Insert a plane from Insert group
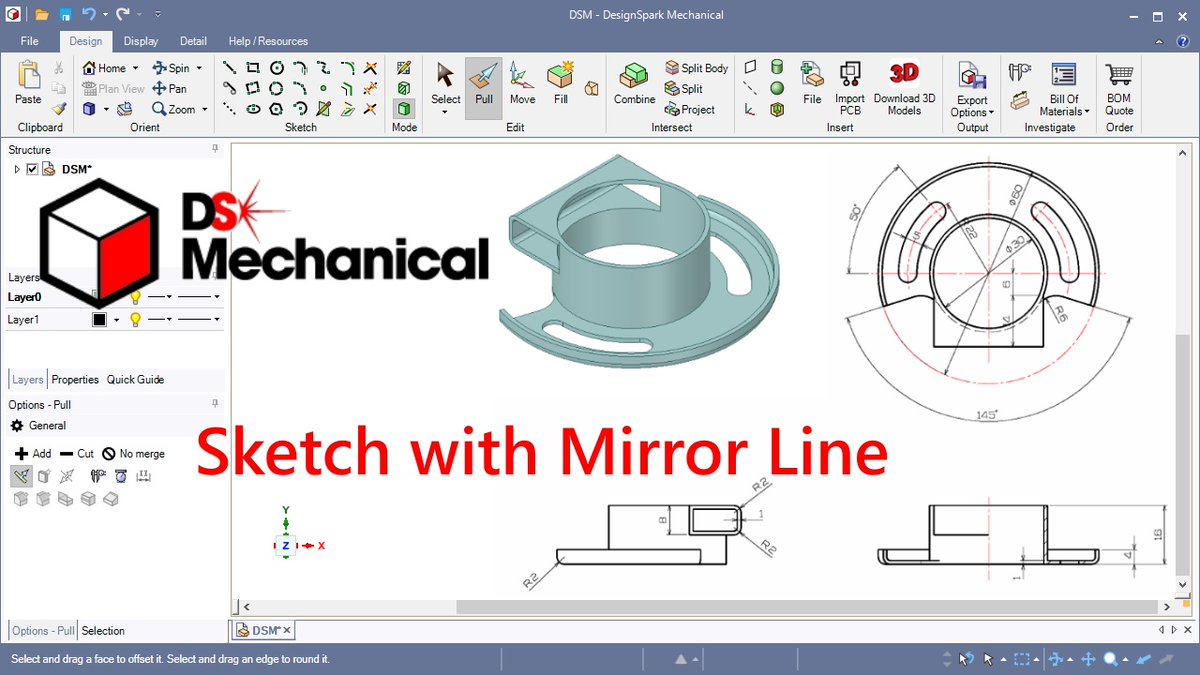The width and height of the screenshot is (1200, 675). click(x=750, y=68)
